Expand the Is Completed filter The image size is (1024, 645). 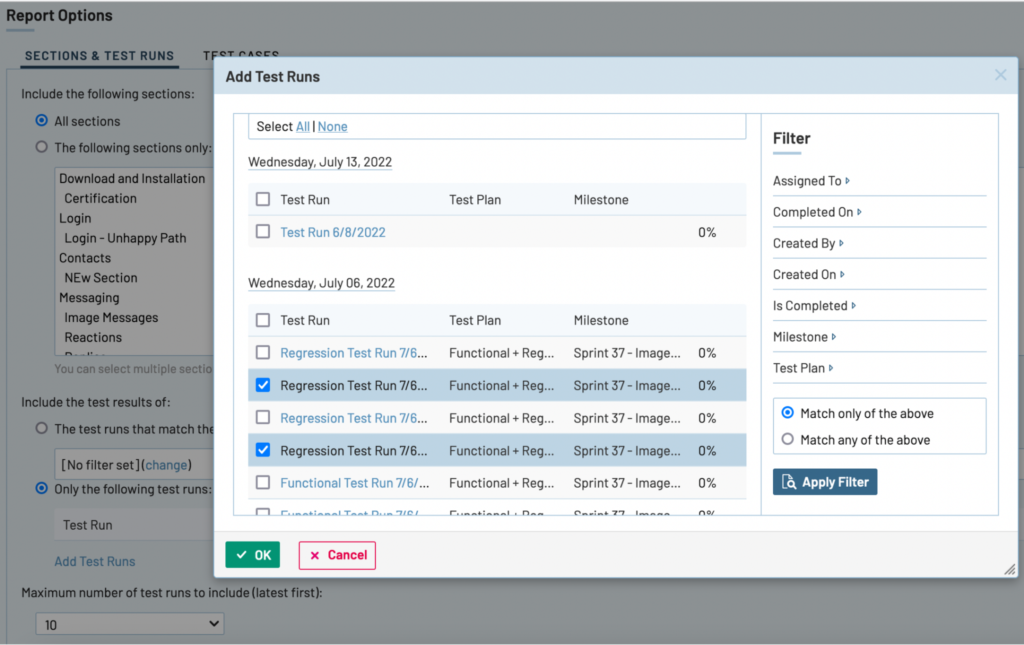813,306
